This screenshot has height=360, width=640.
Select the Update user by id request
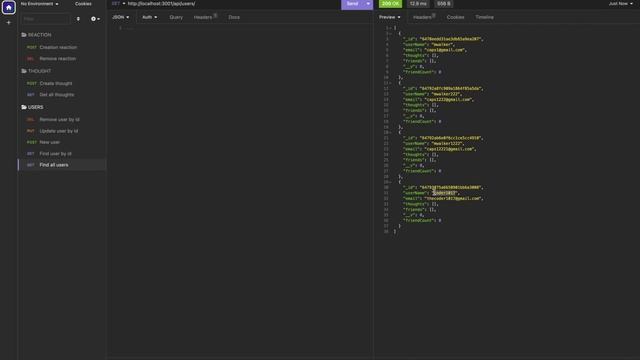62,131
